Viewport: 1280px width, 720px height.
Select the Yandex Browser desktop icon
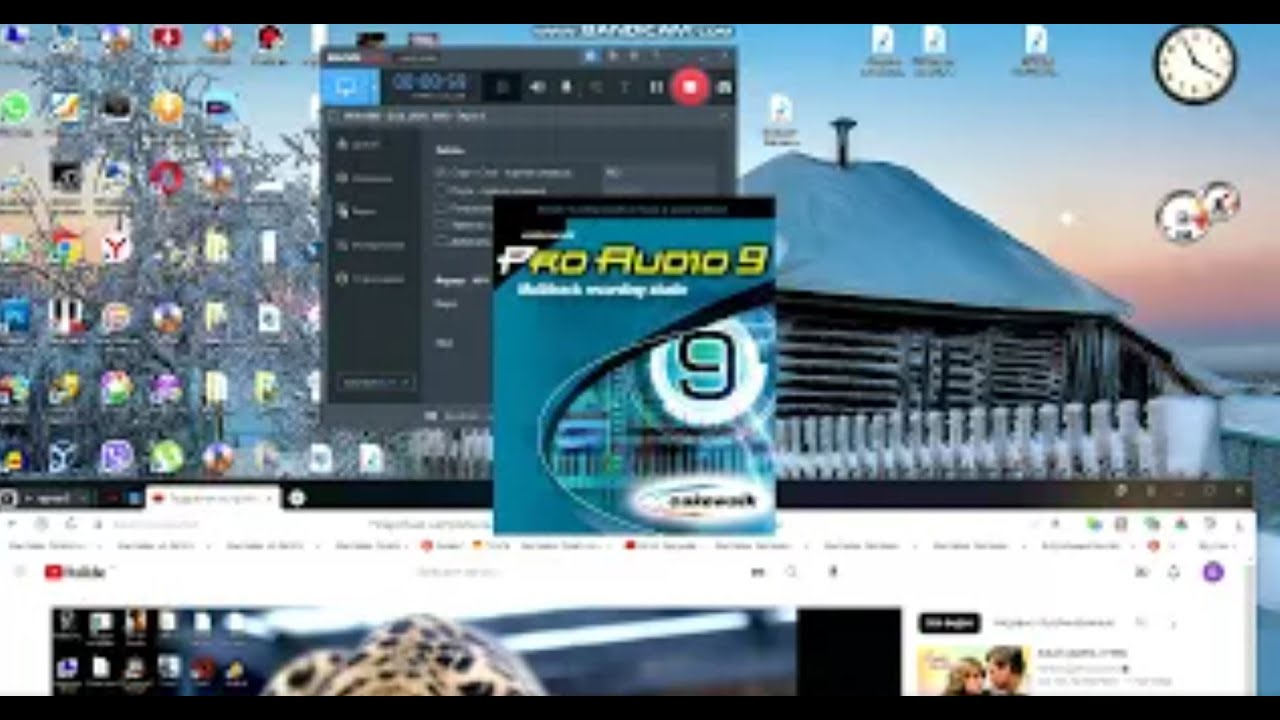coord(116,245)
